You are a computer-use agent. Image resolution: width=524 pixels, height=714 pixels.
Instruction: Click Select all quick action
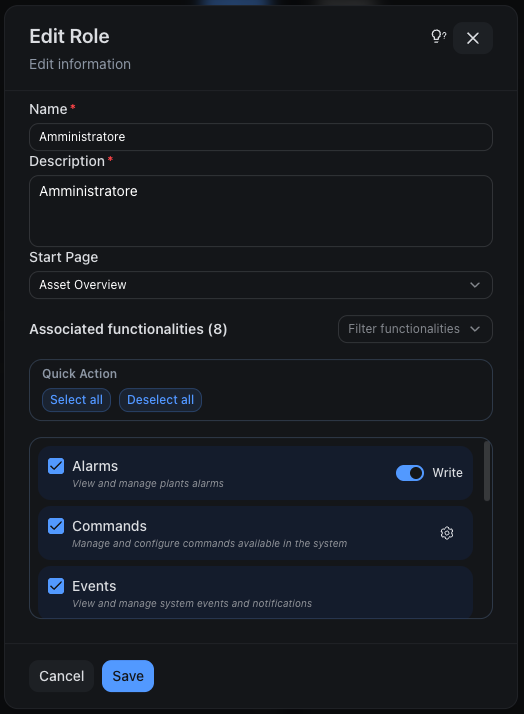pos(76,400)
